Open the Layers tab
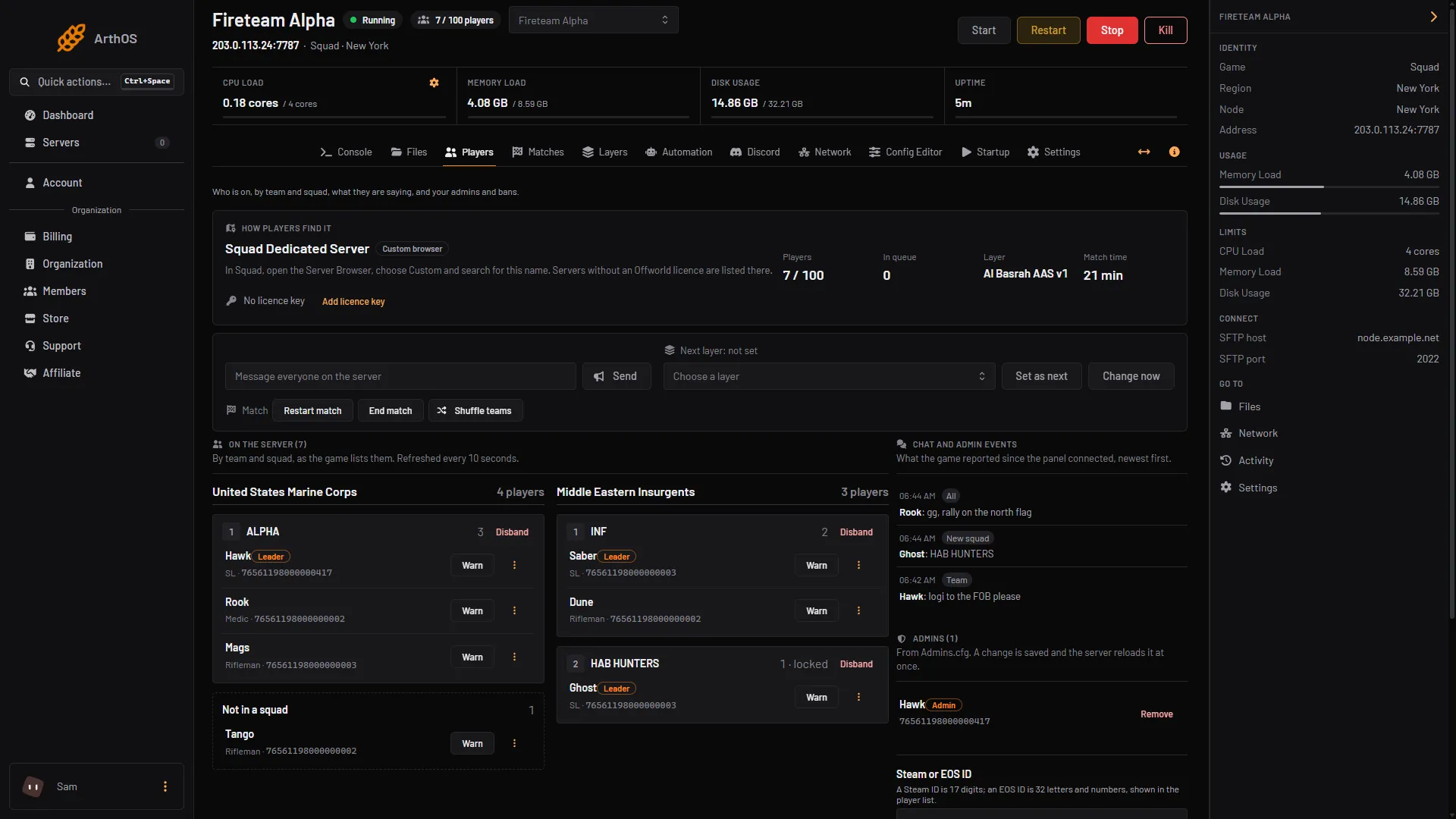1456x819 pixels. [x=605, y=152]
